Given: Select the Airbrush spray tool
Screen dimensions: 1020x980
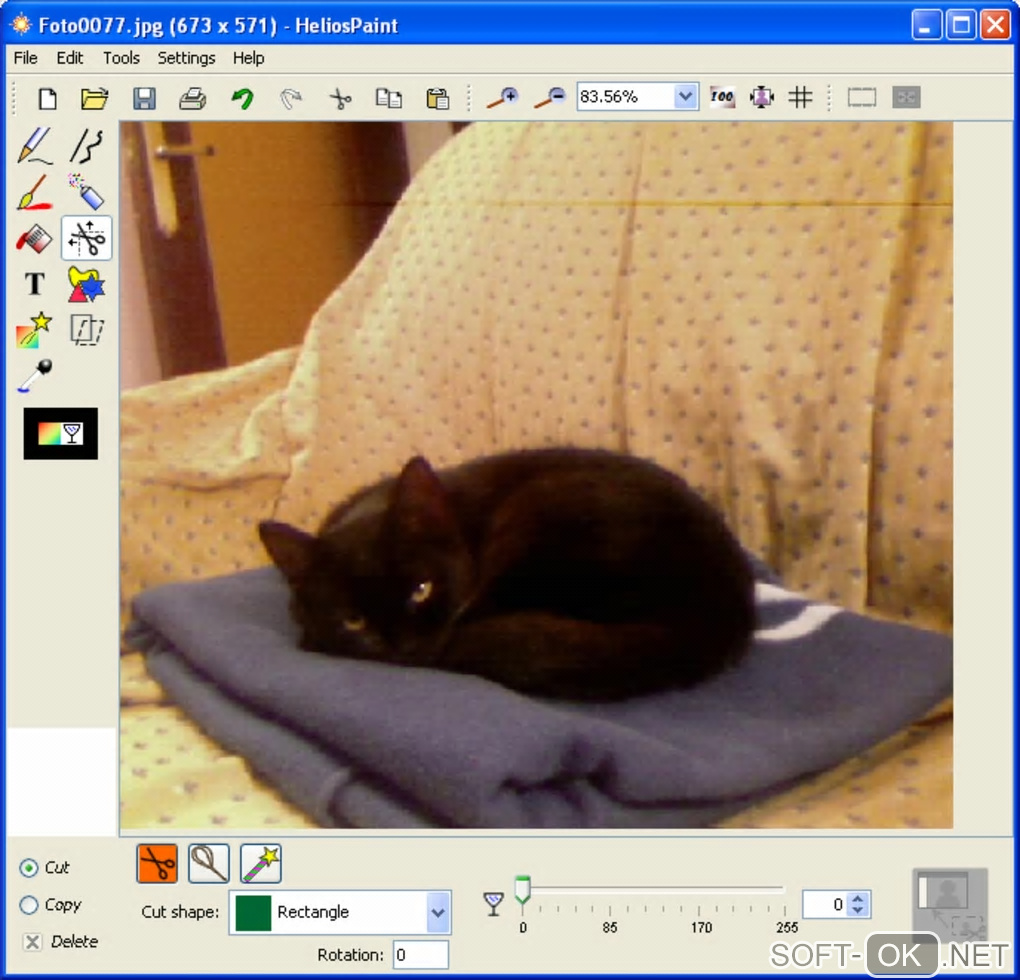Looking at the screenshot, I should point(87,192).
